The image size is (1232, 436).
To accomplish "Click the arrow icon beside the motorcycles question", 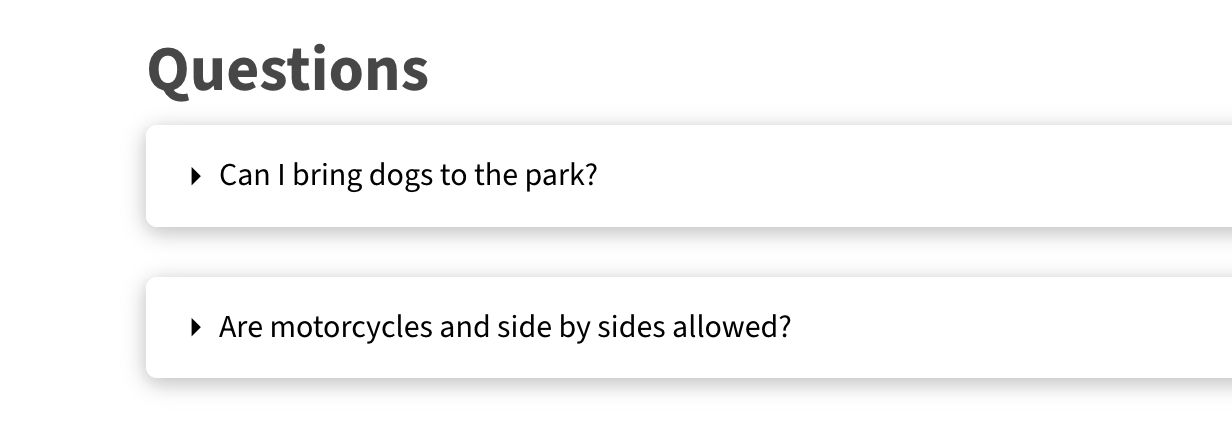I will coord(195,328).
